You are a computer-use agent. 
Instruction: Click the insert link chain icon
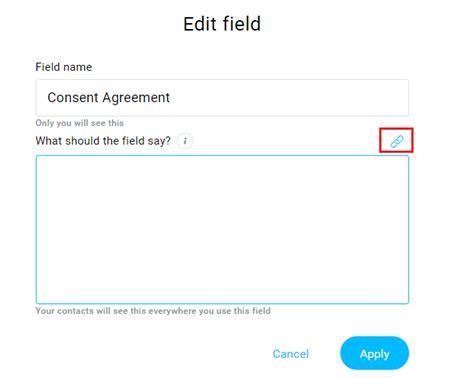pos(397,141)
